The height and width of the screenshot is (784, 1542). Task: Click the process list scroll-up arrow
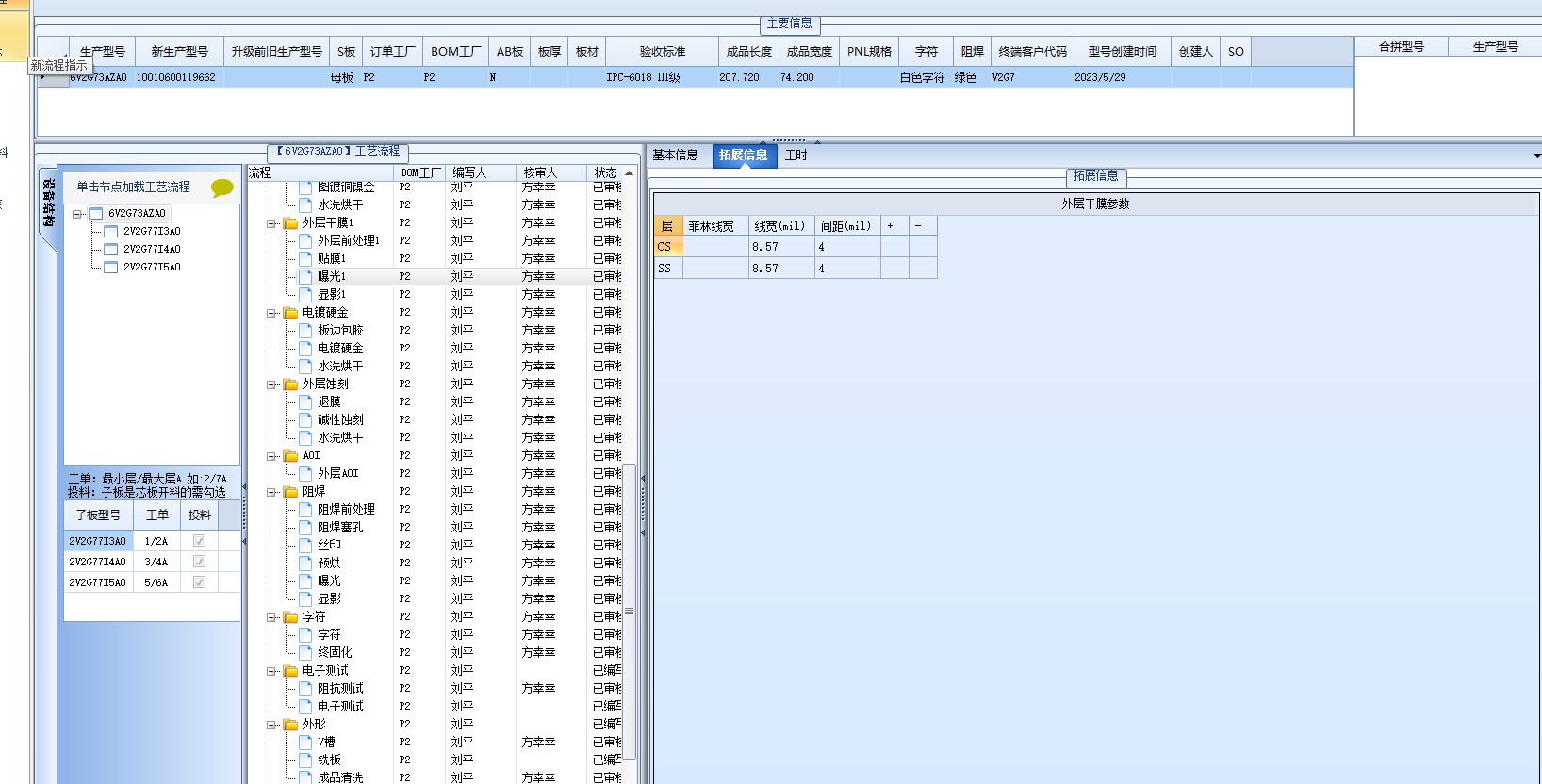(x=630, y=173)
